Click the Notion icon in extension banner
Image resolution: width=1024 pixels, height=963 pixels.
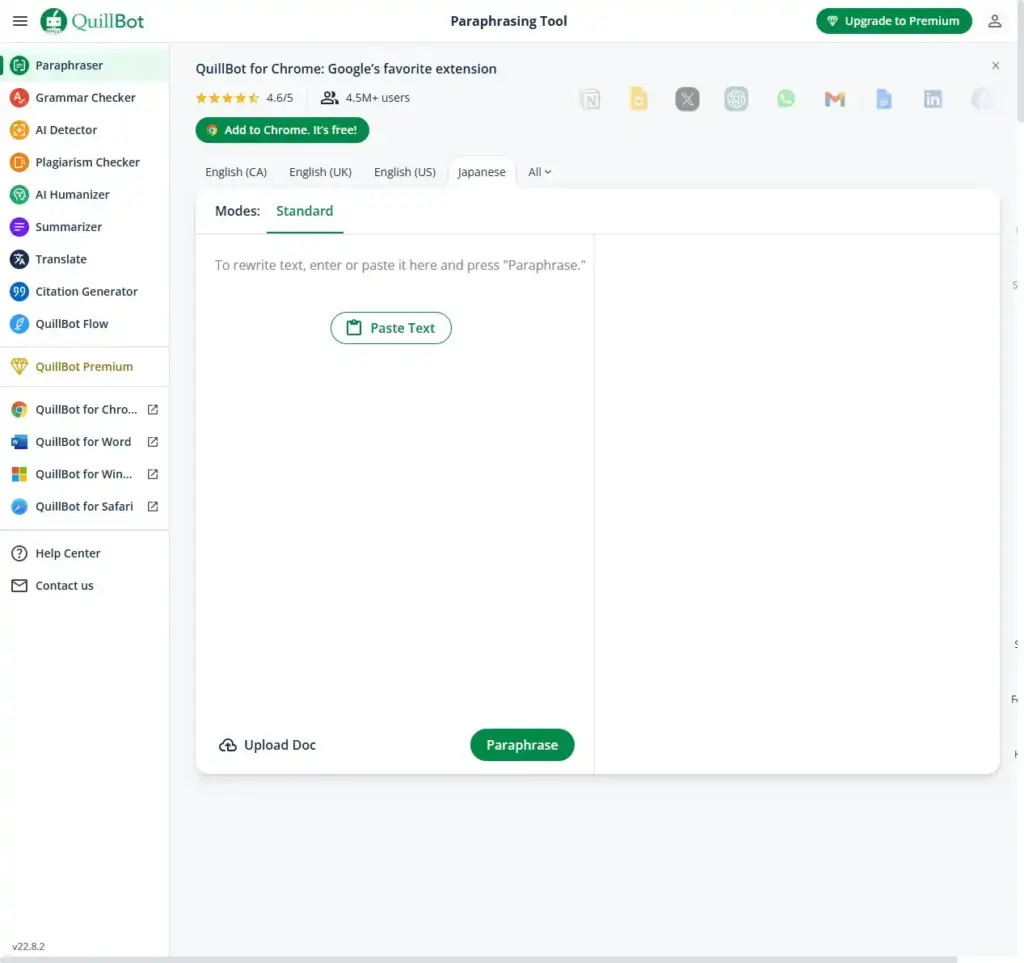(590, 100)
